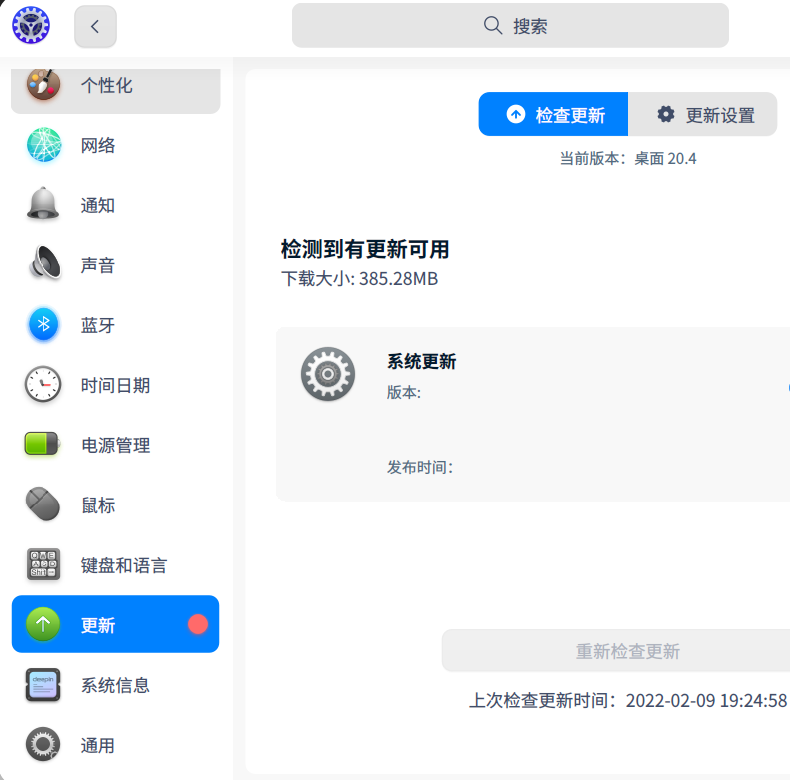Image resolution: width=790 pixels, height=780 pixels.
Task: Select 蓝牙 label in sidebar
Action: click(x=98, y=326)
